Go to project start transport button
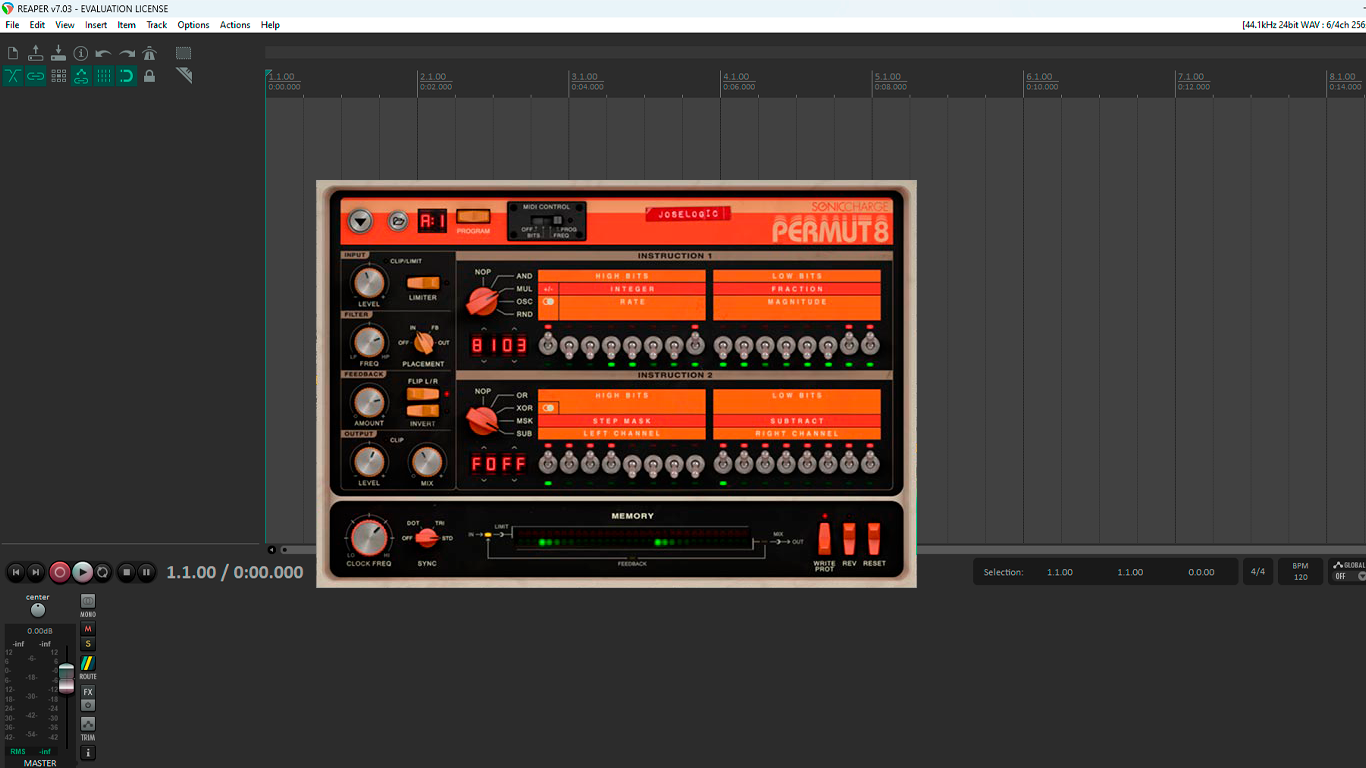1366x768 pixels. click(x=15, y=572)
